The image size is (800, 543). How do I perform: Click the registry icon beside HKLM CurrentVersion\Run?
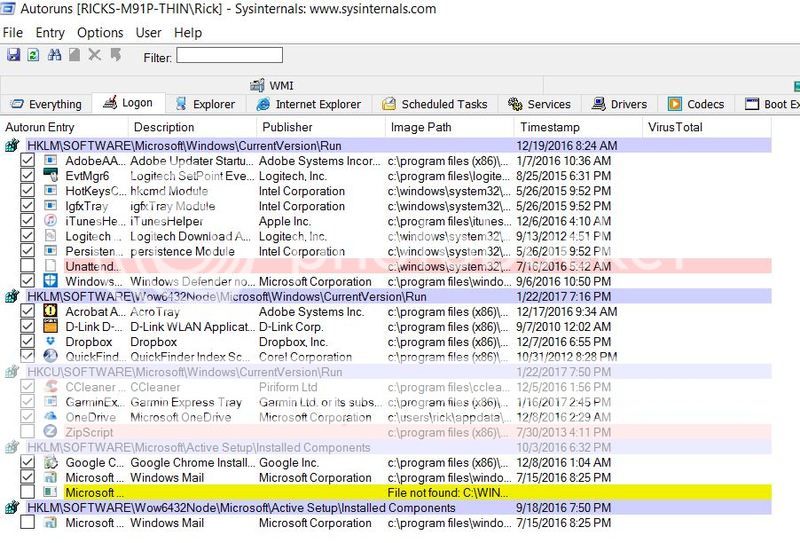[12, 145]
